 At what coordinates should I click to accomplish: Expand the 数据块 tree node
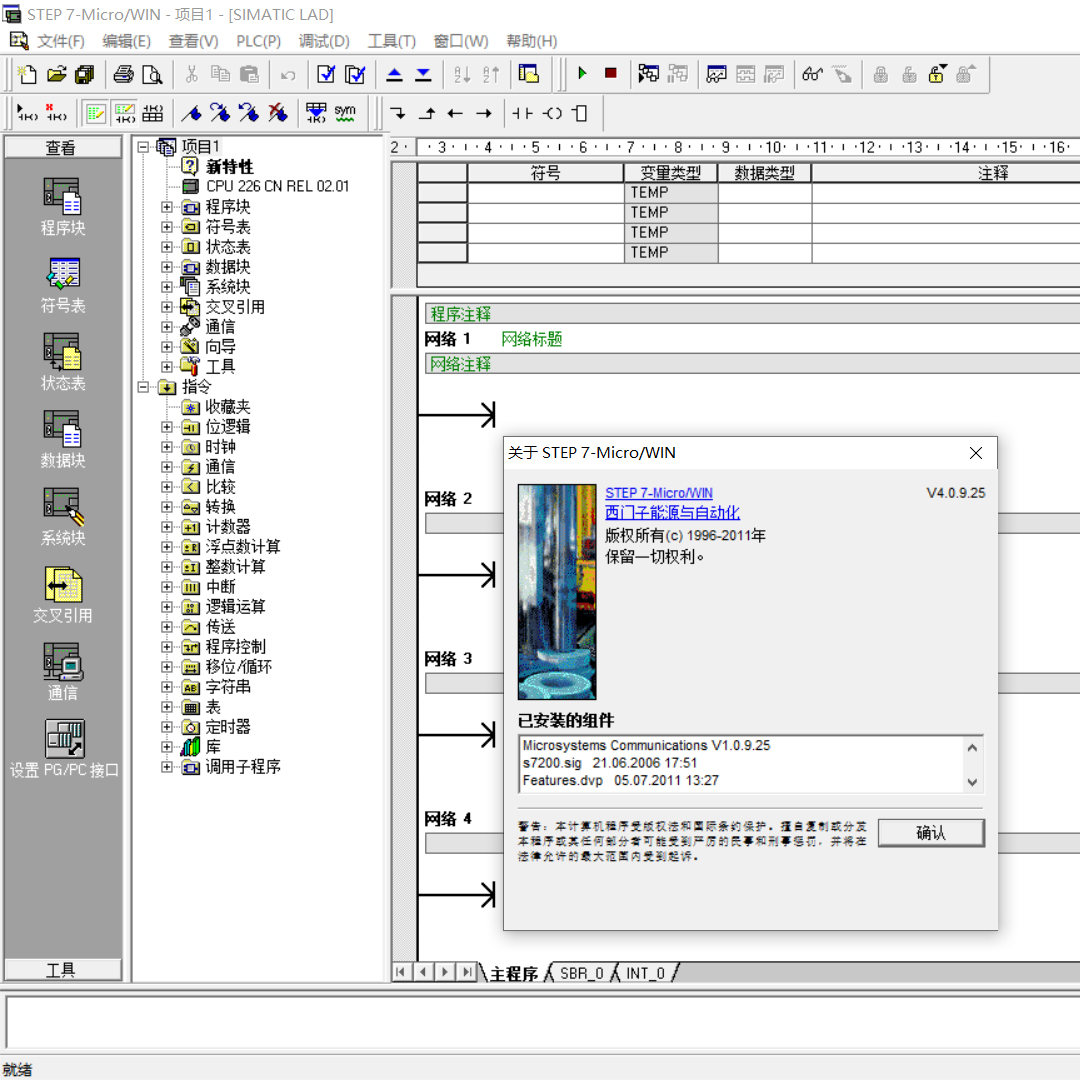[167, 267]
